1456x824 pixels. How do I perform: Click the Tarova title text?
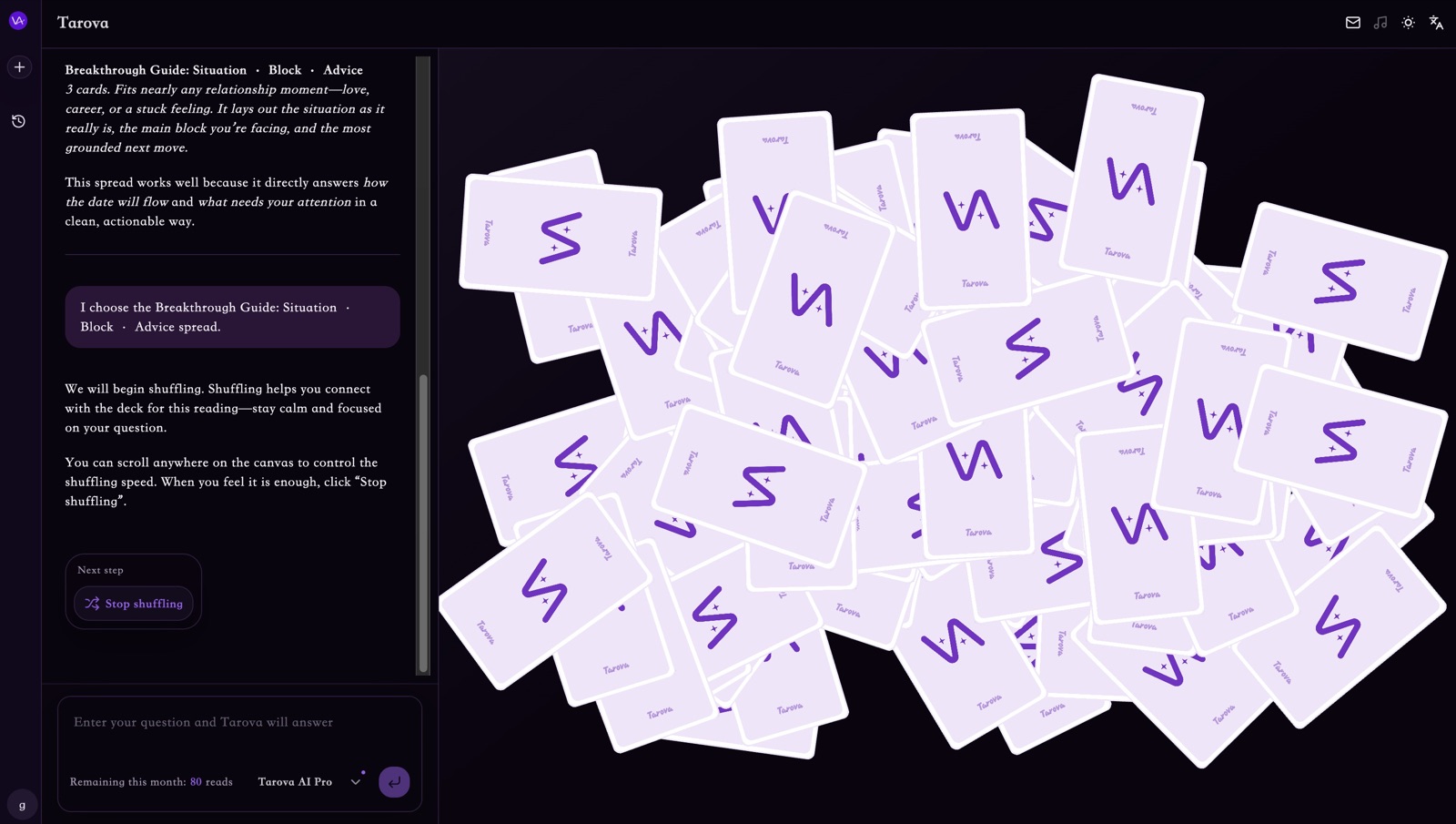click(83, 23)
